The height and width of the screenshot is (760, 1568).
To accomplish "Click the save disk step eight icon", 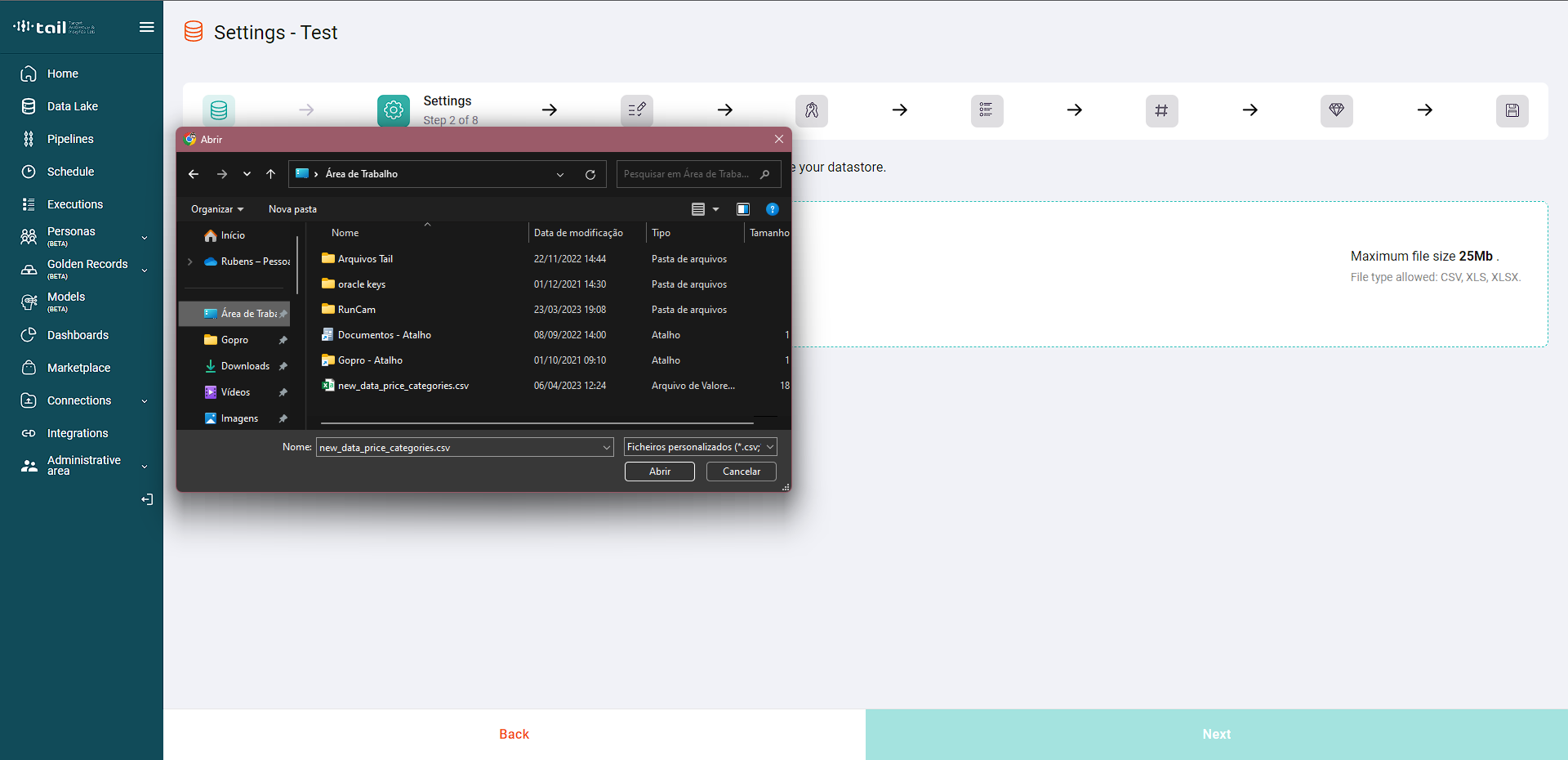I will tap(1512, 110).
